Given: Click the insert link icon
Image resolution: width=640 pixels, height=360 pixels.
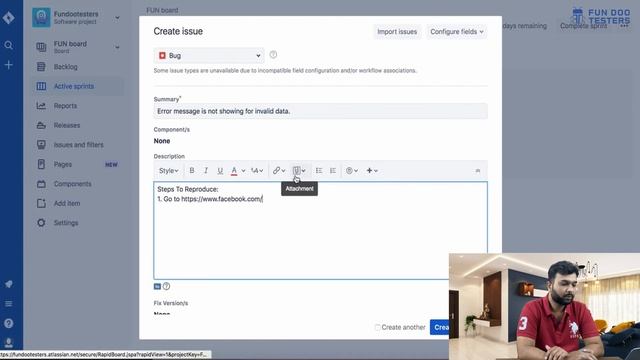Looking at the screenshot, I should [x=276, y=171].
